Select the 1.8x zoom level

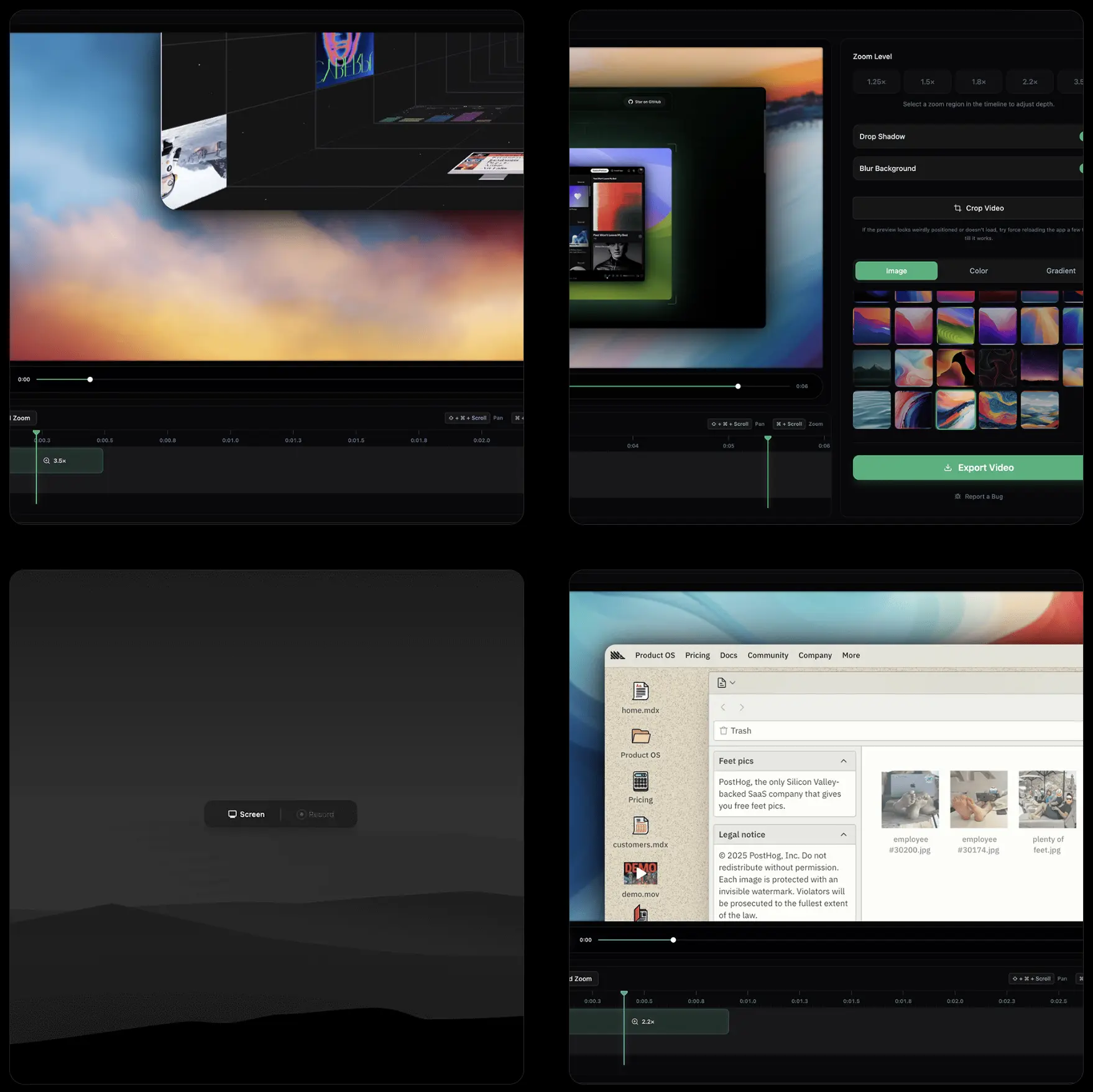click(x=978, y=81)
